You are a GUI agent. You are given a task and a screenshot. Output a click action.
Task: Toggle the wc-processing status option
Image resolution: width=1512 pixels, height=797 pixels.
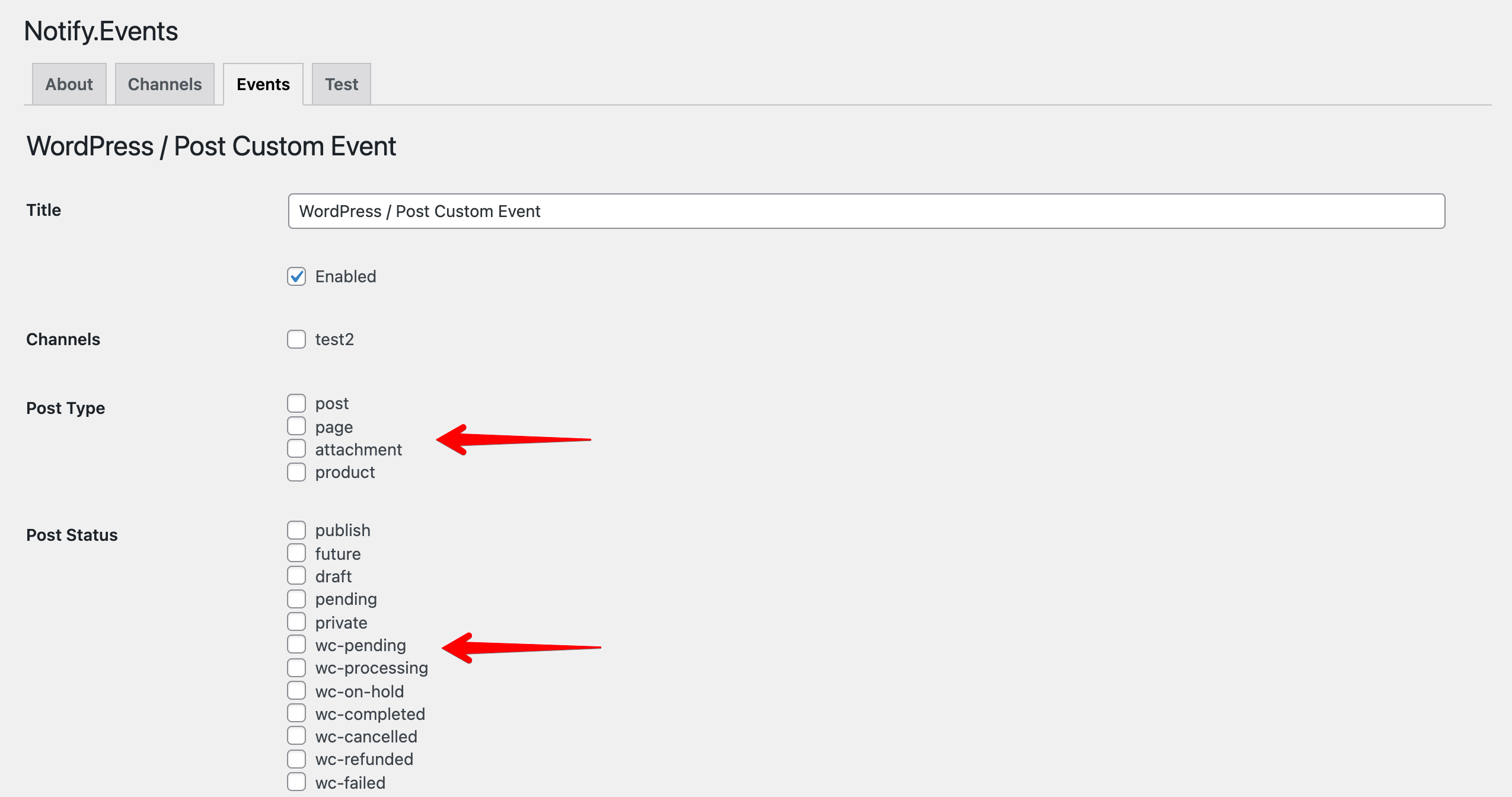(297, 668)
